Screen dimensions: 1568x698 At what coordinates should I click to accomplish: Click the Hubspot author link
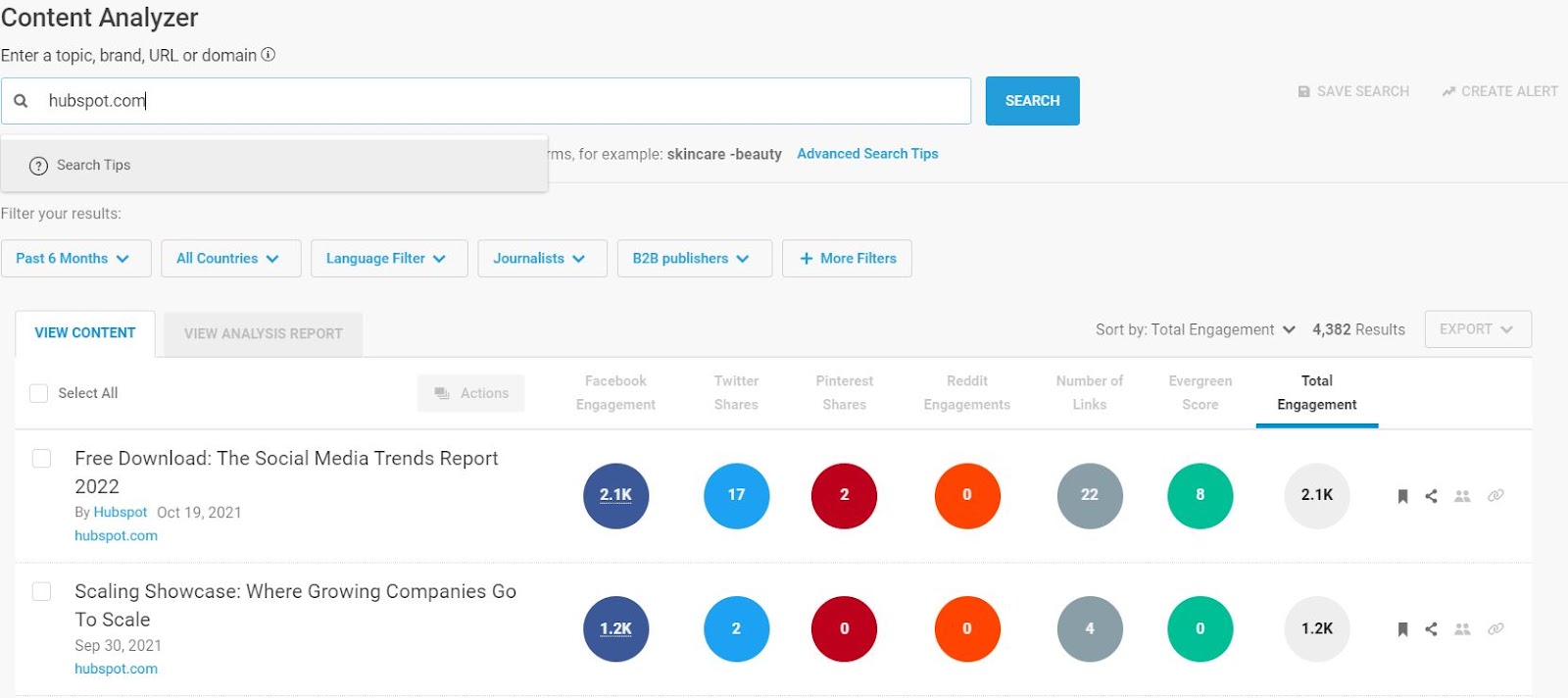121,513
